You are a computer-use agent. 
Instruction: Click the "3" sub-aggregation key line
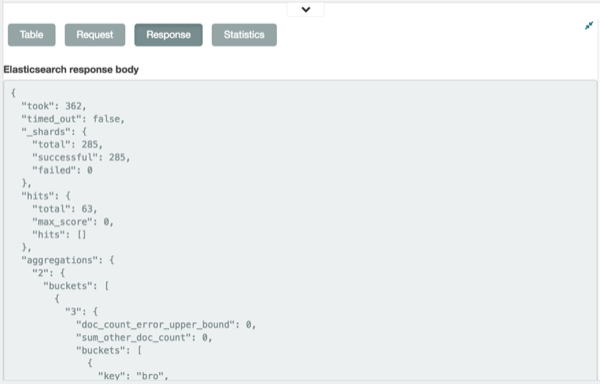[x=82, y=312]
